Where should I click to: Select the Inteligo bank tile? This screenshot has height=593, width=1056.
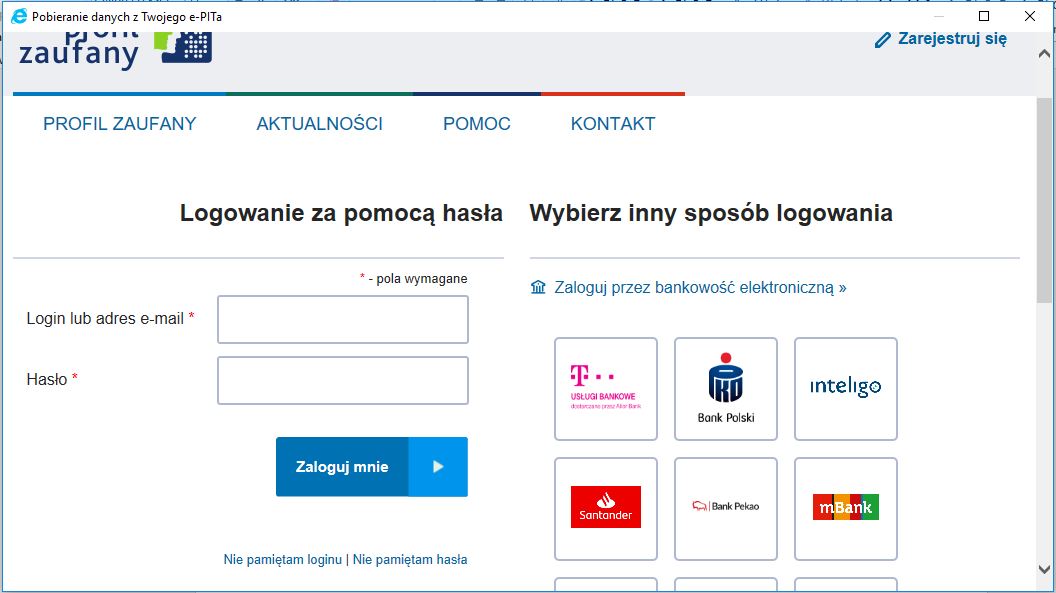(x=845, y=389)
